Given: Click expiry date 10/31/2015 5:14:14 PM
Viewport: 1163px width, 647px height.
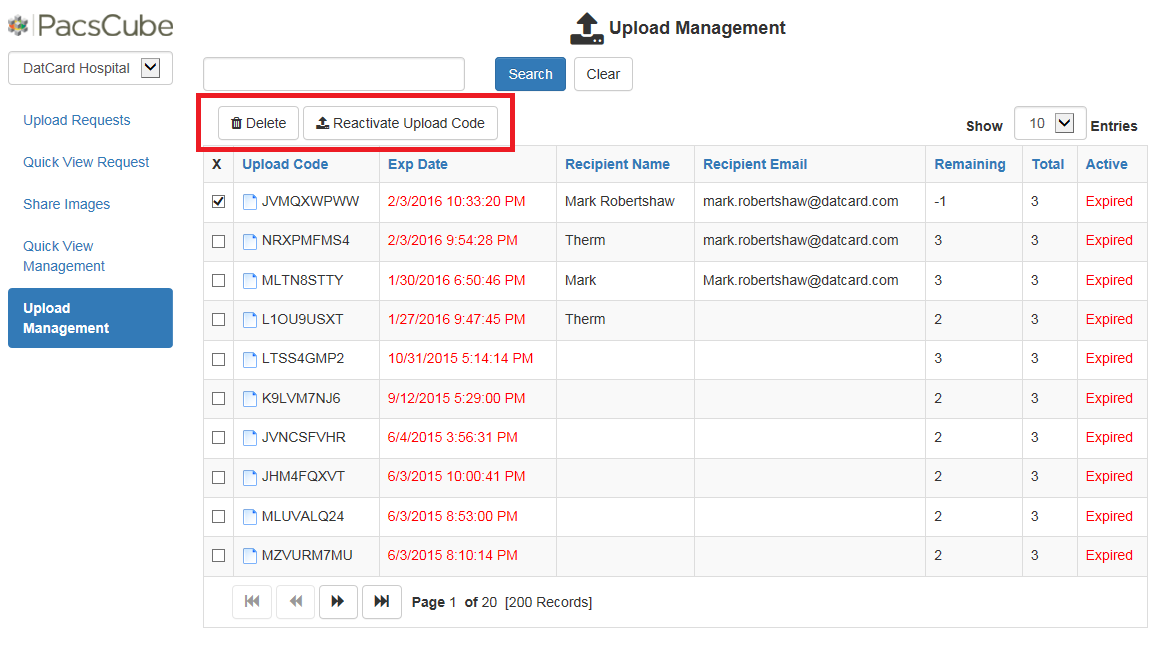Looking at the screenshot, I should 460,359.
